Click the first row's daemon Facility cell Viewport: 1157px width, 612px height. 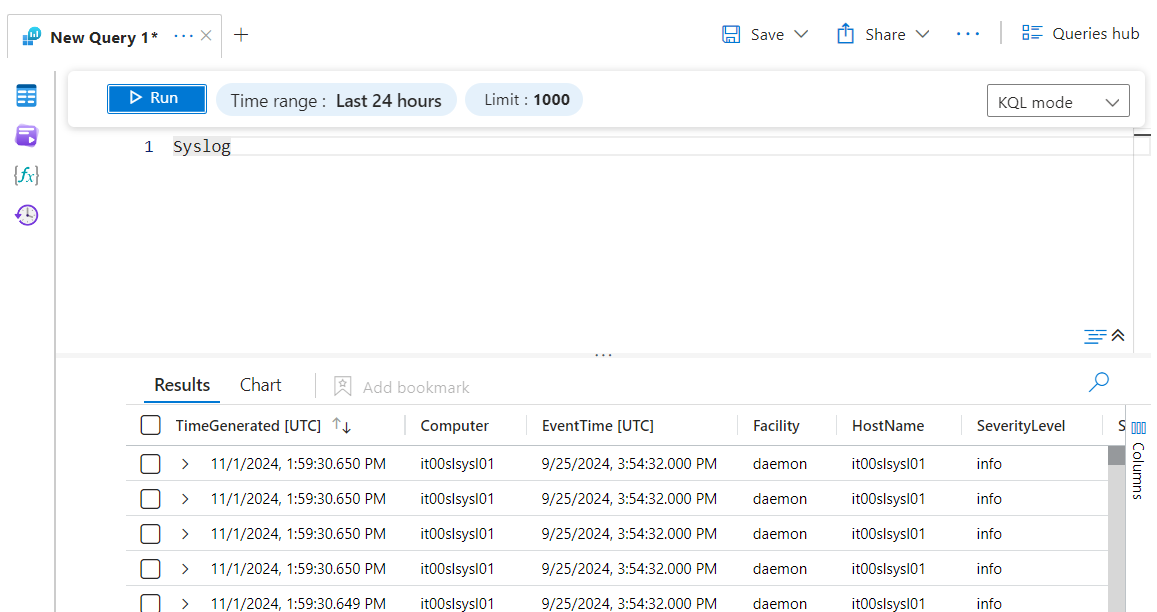[x=780, y=464]
